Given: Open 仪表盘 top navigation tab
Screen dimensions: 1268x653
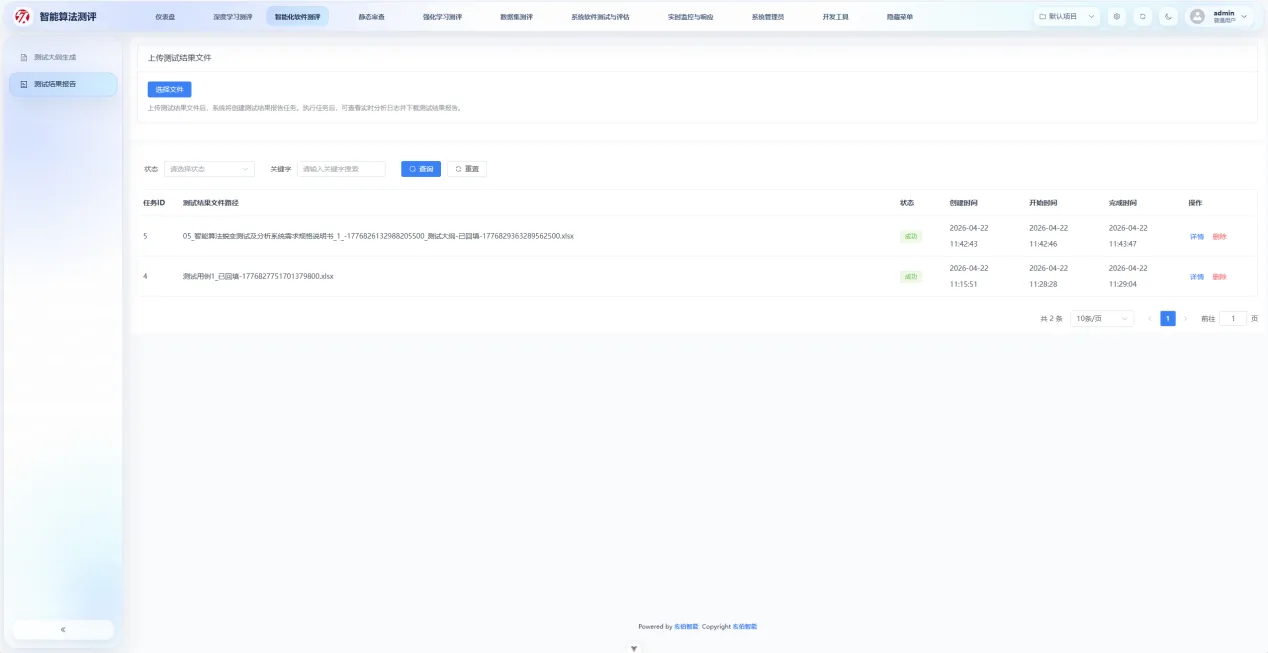Looking at the screenshot, I should pos(165,17).
